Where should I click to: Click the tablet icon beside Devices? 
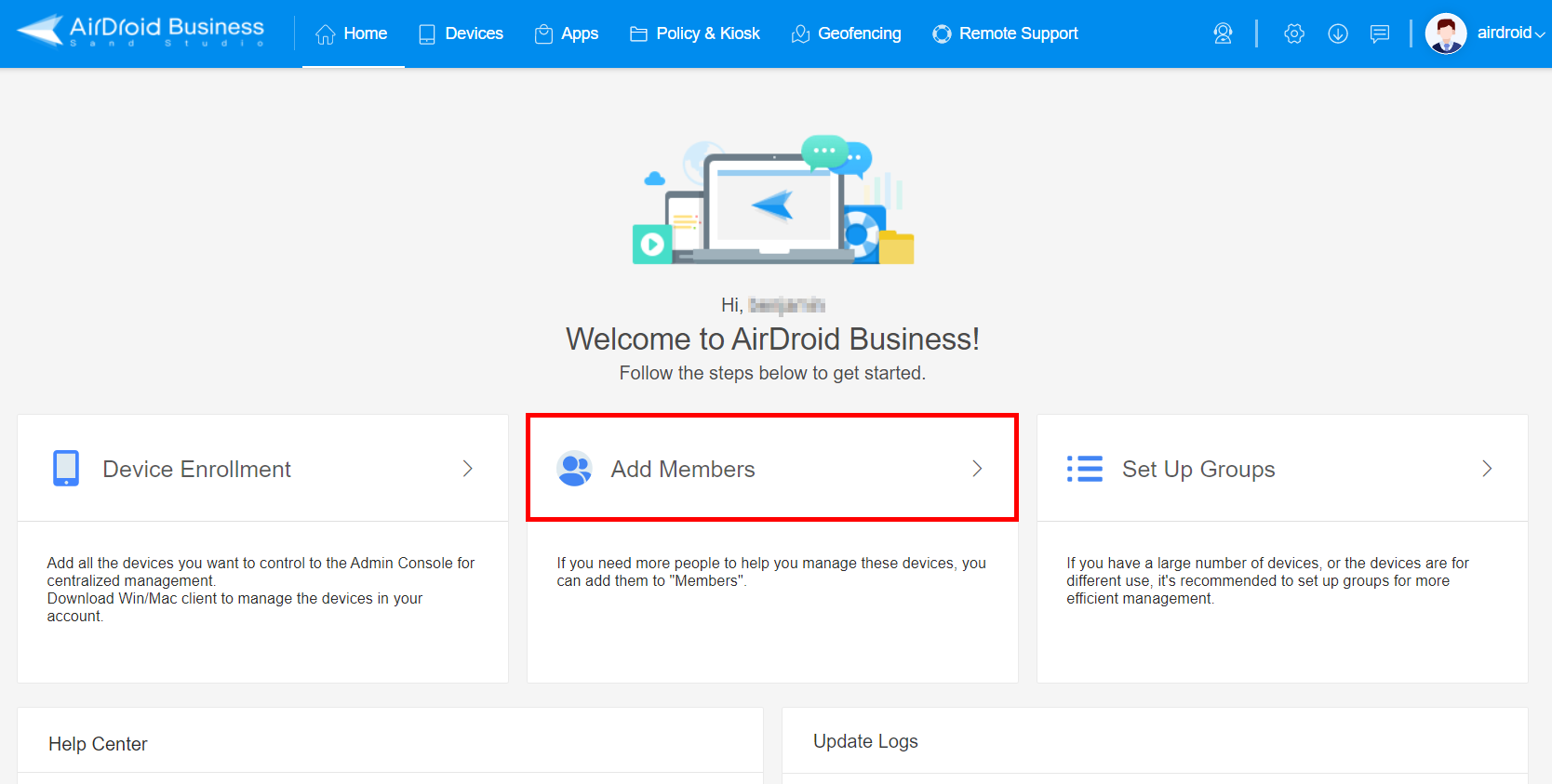(427, 34)
